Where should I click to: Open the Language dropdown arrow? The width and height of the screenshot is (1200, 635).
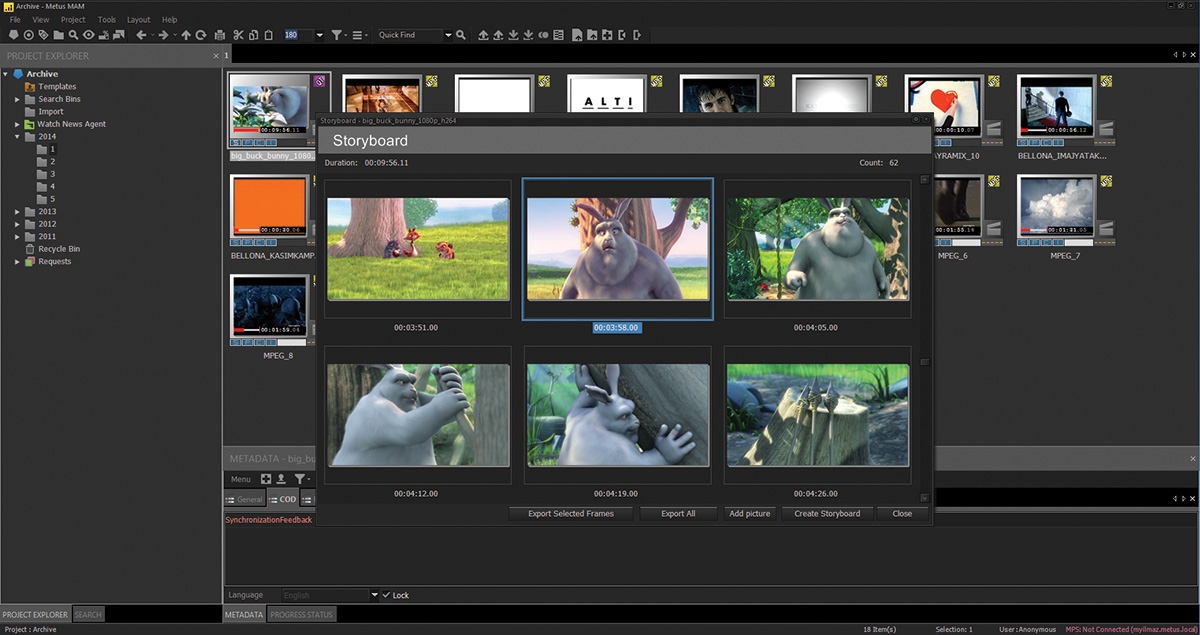pyautogui.click(x=375, y=595)
